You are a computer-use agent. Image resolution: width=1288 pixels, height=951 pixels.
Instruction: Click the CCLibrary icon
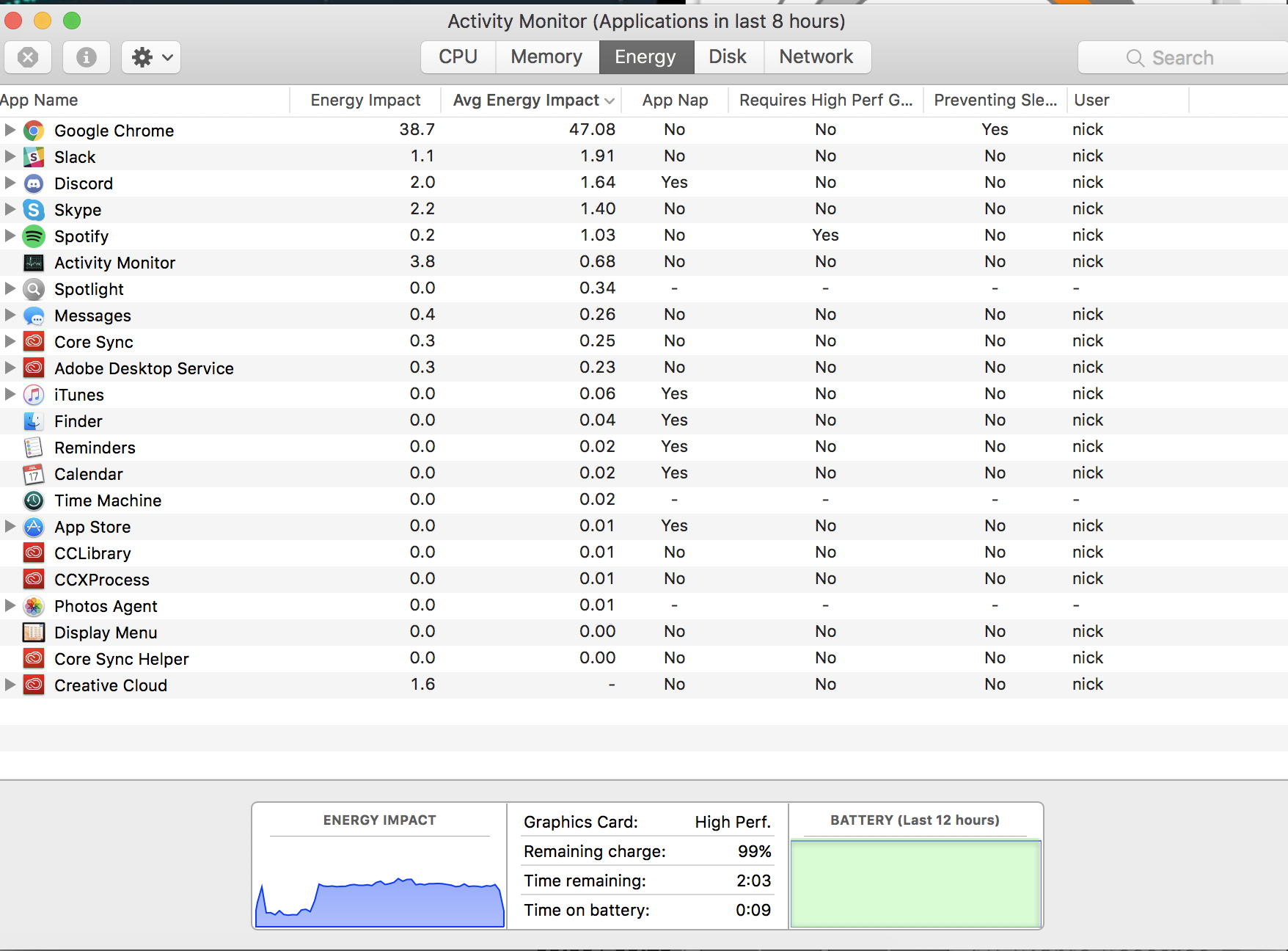coord(34,553)
